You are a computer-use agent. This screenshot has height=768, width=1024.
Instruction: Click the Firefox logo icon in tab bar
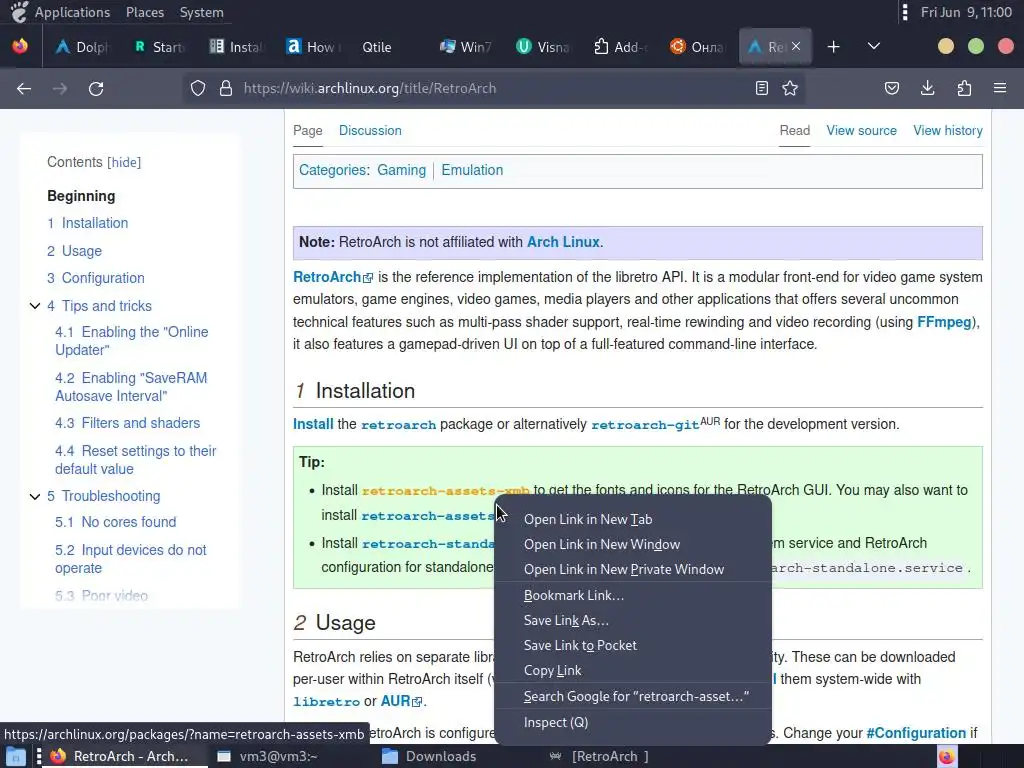click(20, 46)
